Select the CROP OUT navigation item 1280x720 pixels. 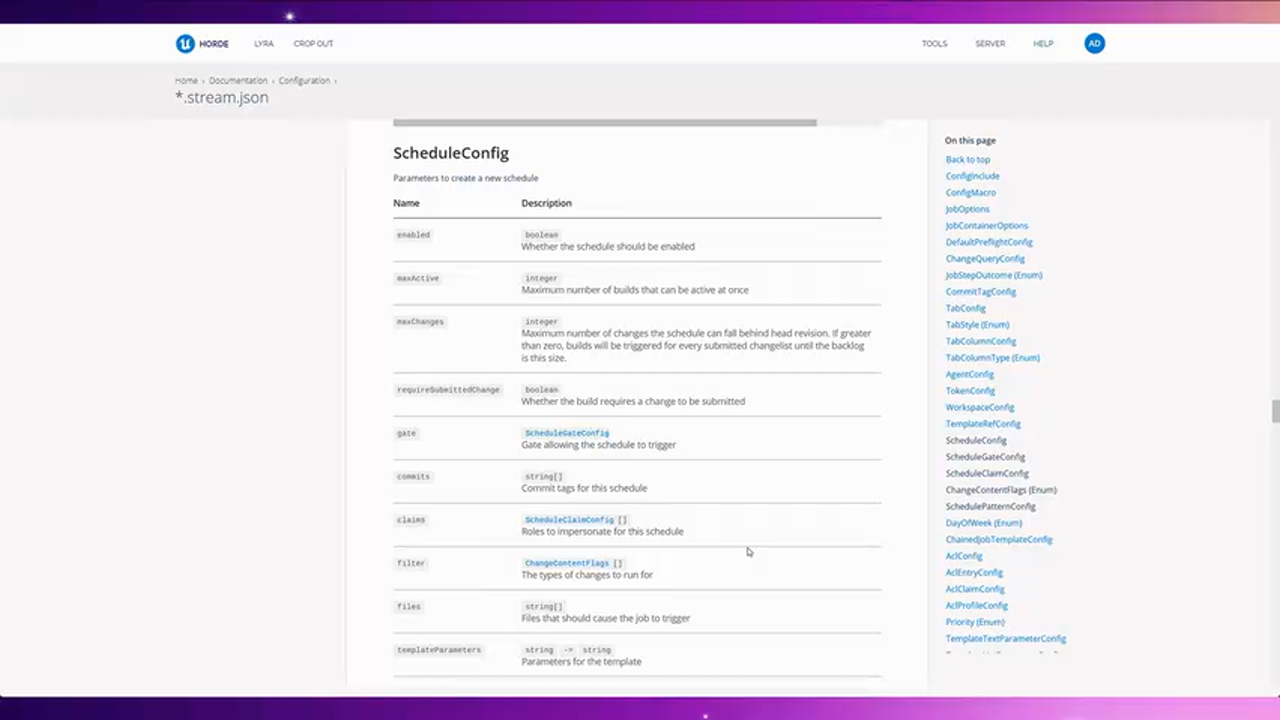click(313, 43)
